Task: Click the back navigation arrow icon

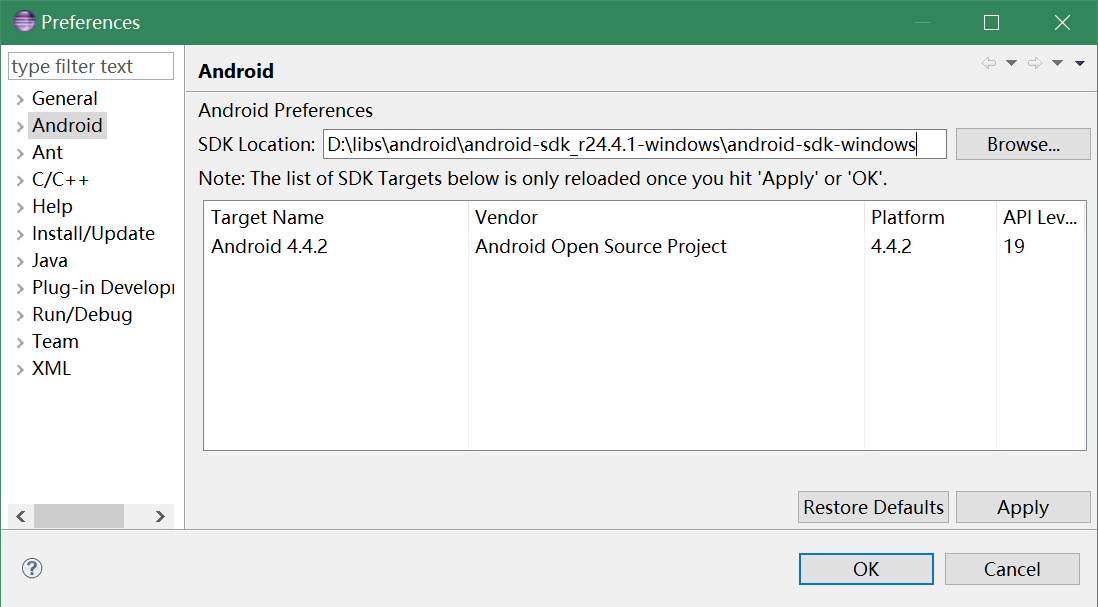Action: coord(989,64)
